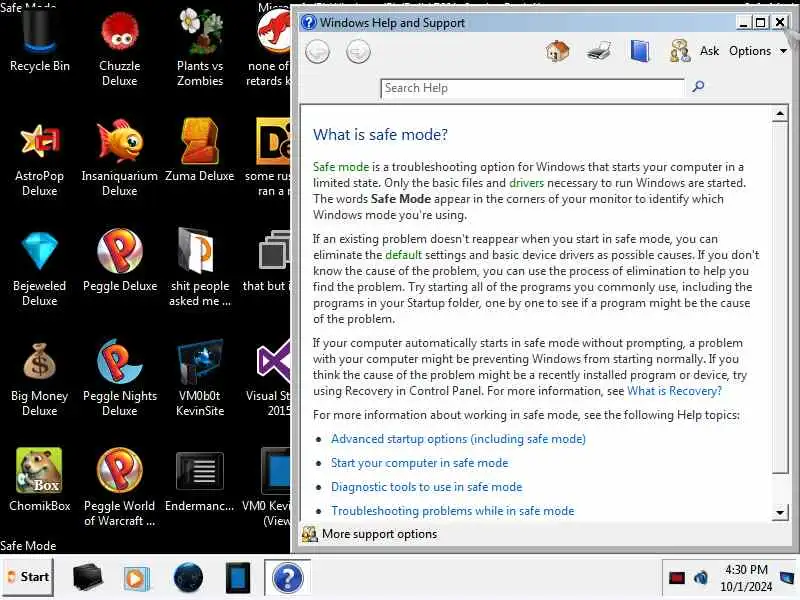Select AstroPop Deluxe desktop icon
The image size is (800, 600).
coord(40,158)
